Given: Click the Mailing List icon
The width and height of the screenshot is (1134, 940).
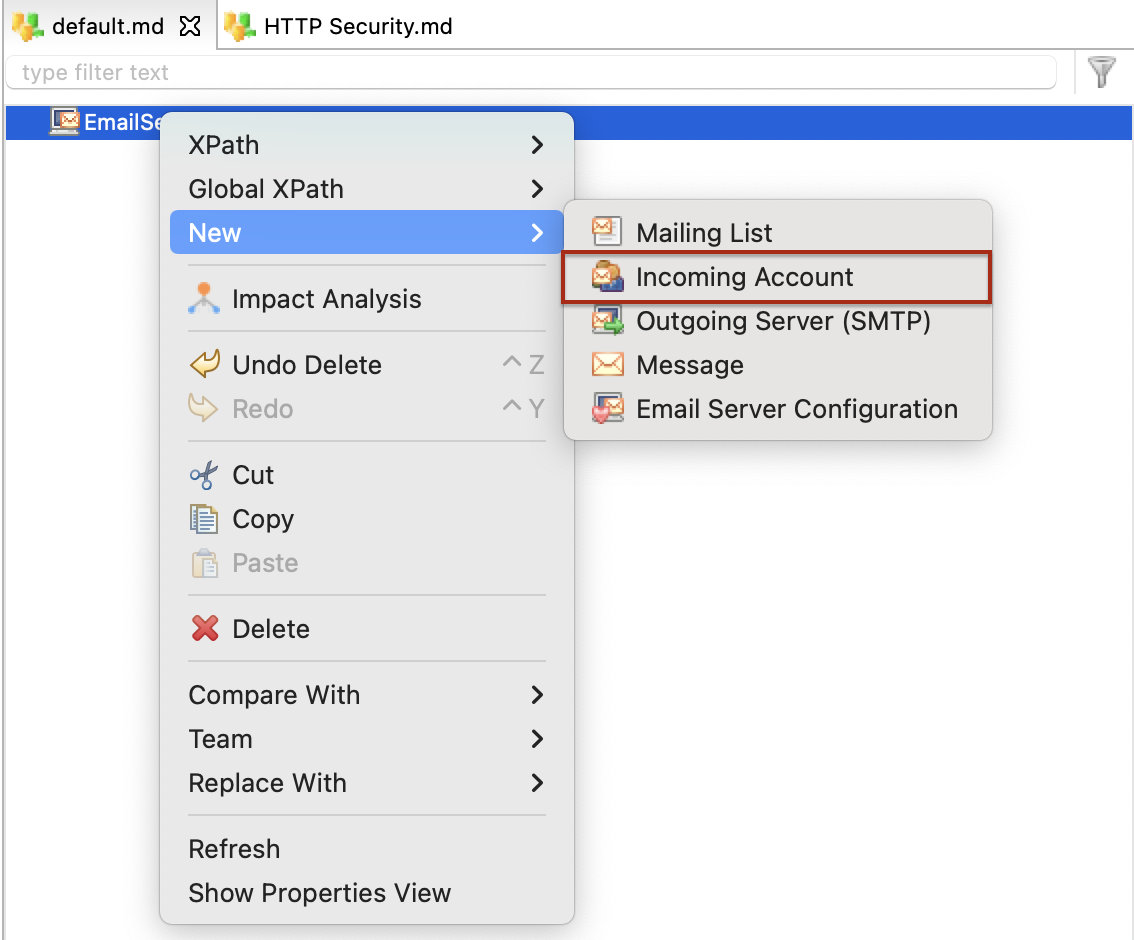Looking at the screenshot, I should click(x=607, y=232).
